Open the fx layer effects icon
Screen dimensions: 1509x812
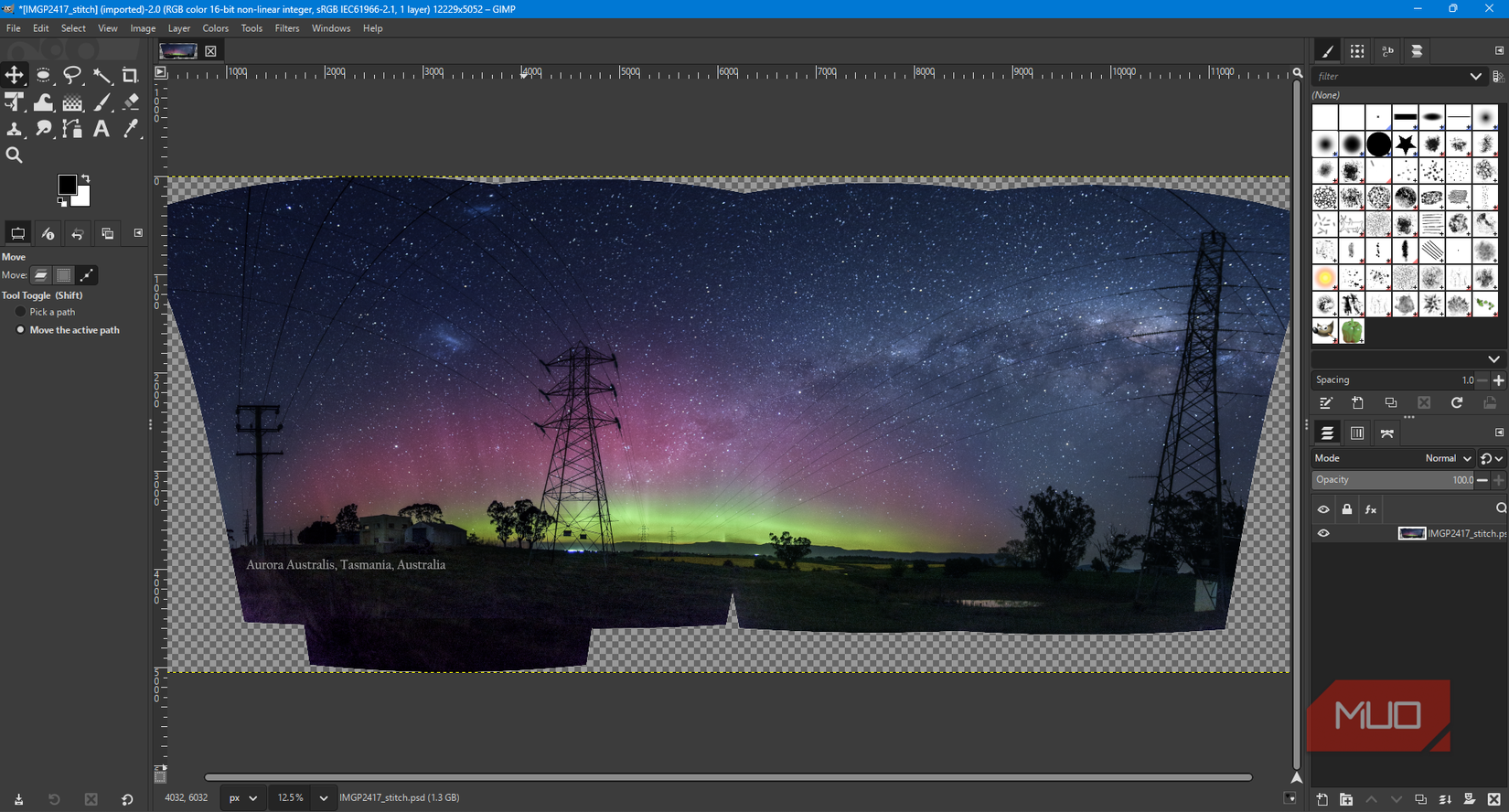point(1371,509)
